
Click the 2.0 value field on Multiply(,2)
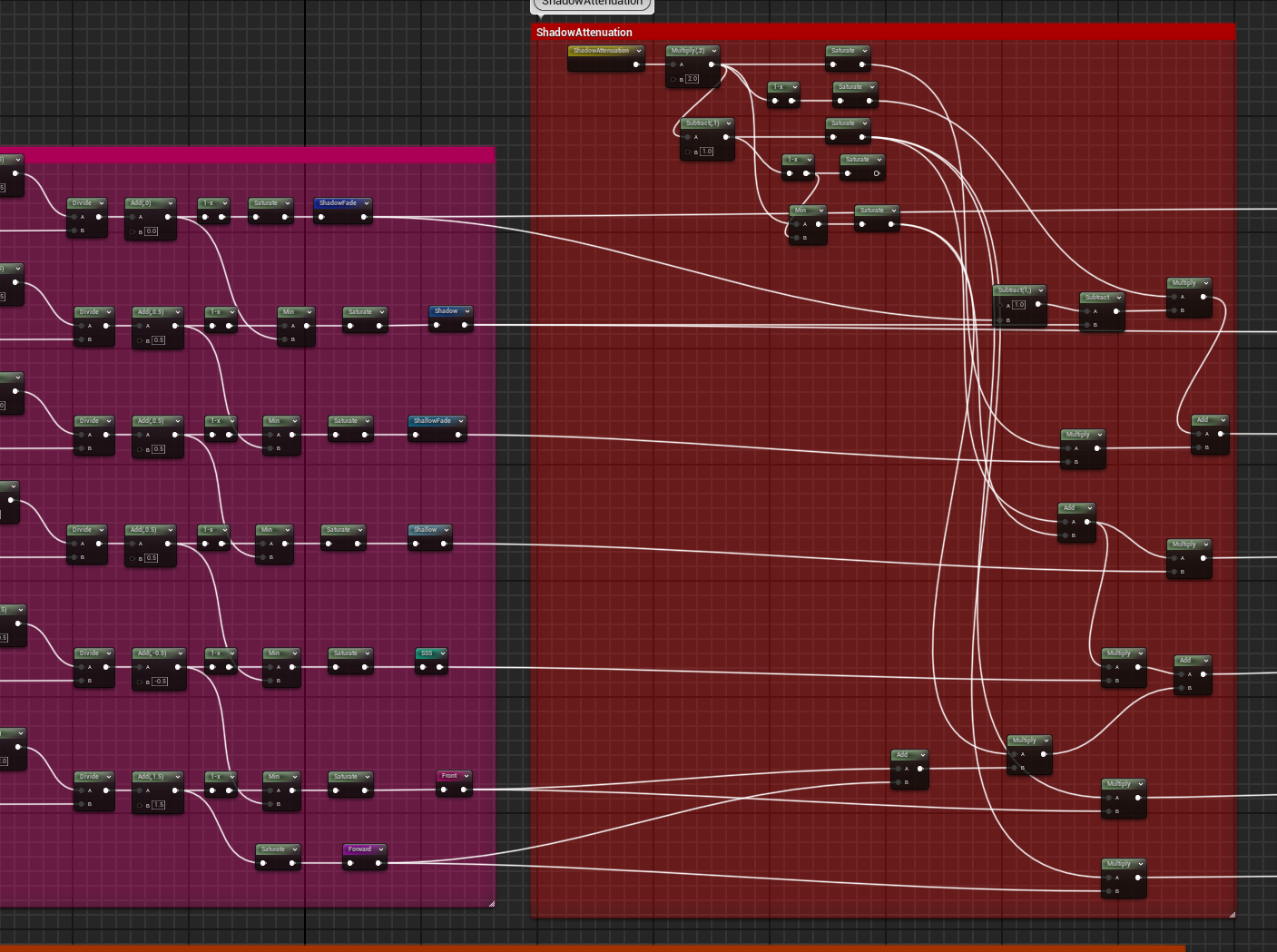coord(693,79)
